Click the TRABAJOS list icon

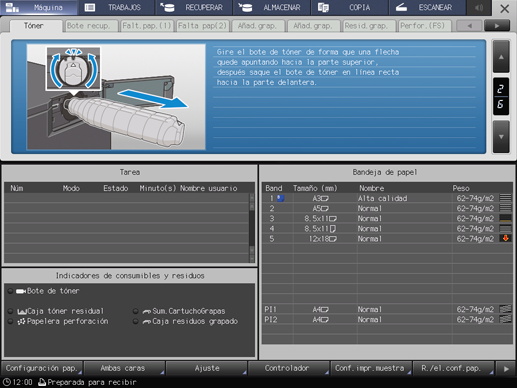tap(90, 7)
